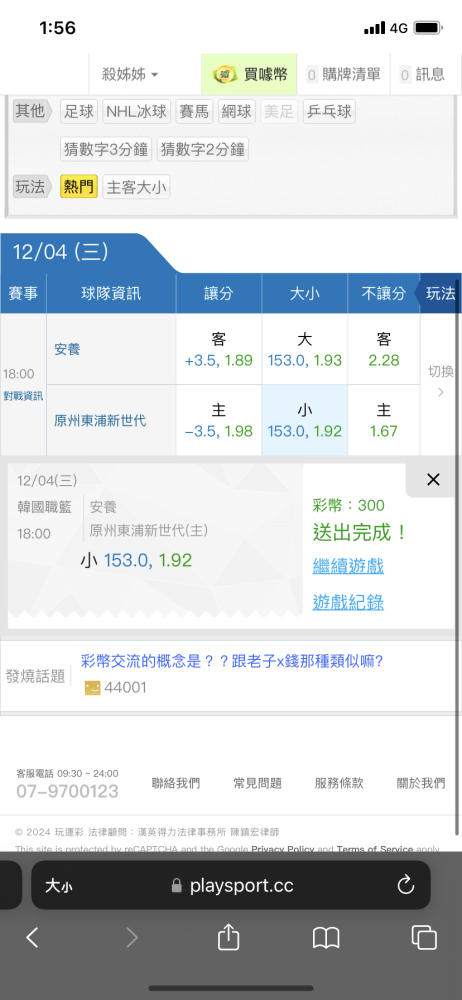
Task: Click 大小 column header
Action: [x=305, y=294]
